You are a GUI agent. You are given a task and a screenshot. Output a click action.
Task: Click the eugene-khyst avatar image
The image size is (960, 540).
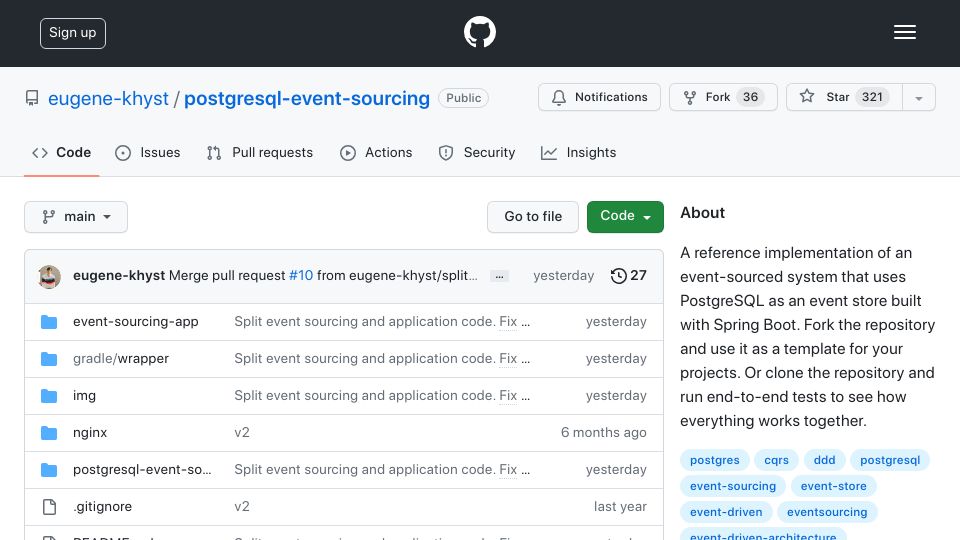(49, 277)
